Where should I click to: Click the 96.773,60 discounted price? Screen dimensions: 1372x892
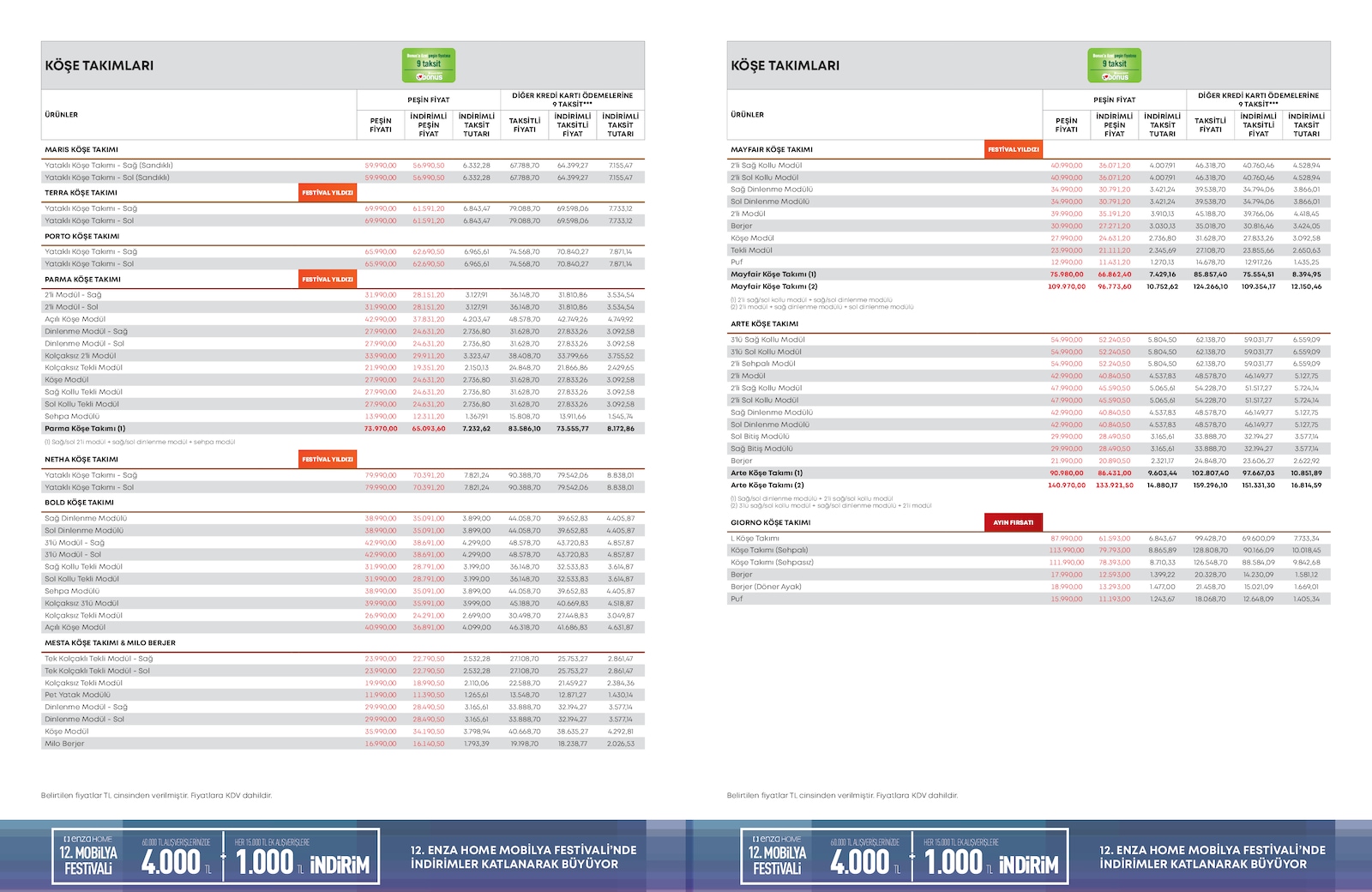pyautogui.click(x=1115, y=286)
